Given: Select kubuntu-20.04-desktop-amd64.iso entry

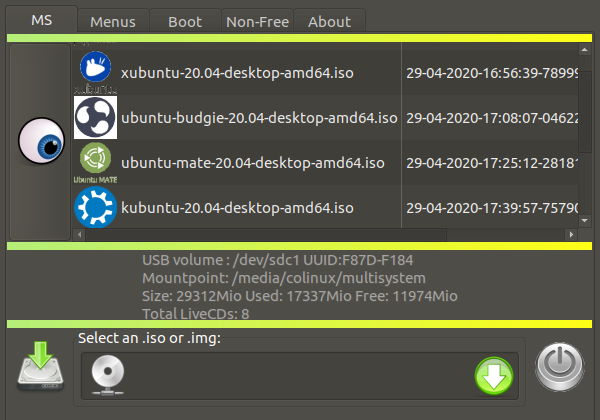Looking at the screenshot, I should click(237, 208).
